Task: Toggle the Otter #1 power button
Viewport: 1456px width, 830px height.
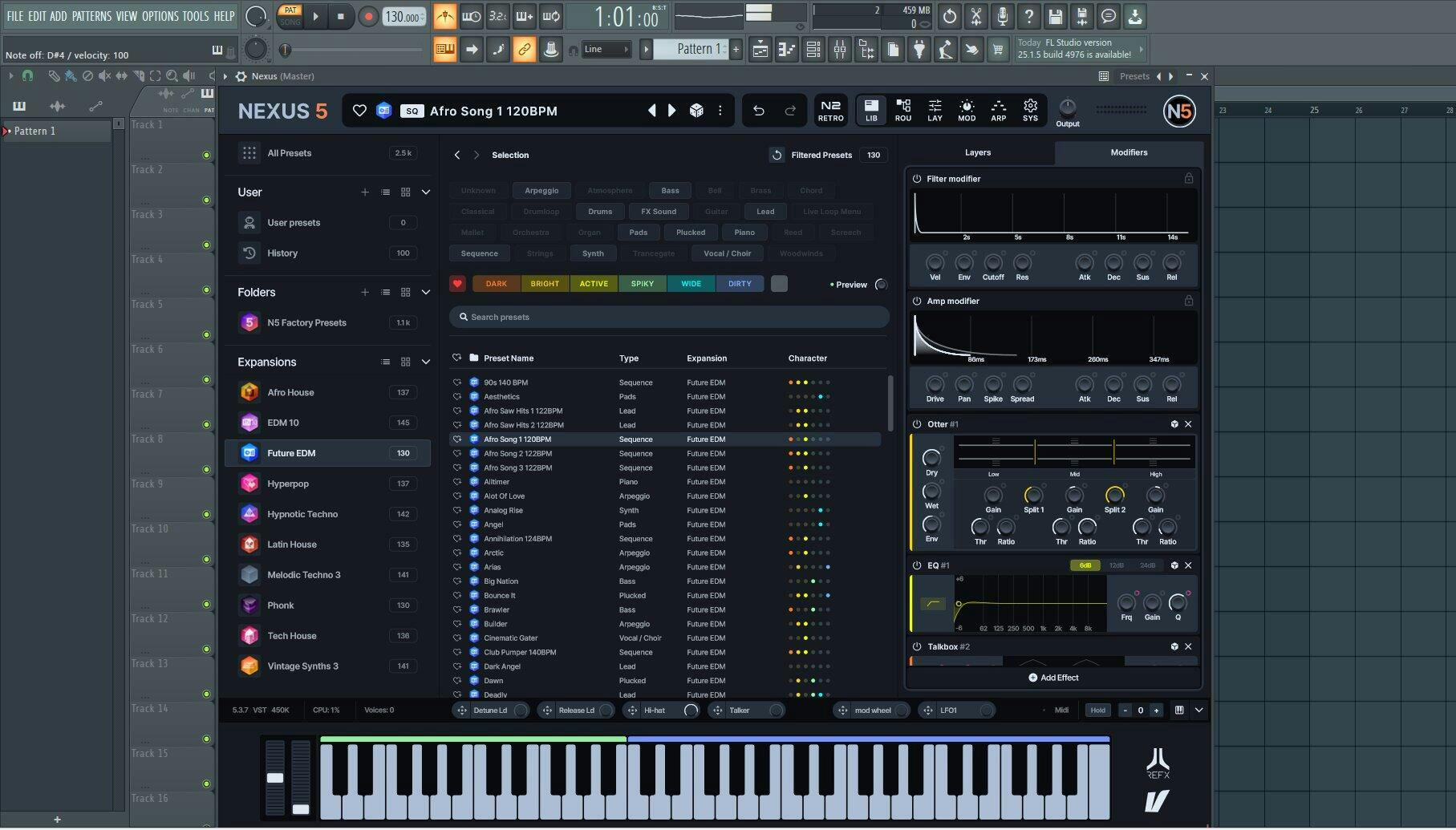Action: [x=917, y=424]
